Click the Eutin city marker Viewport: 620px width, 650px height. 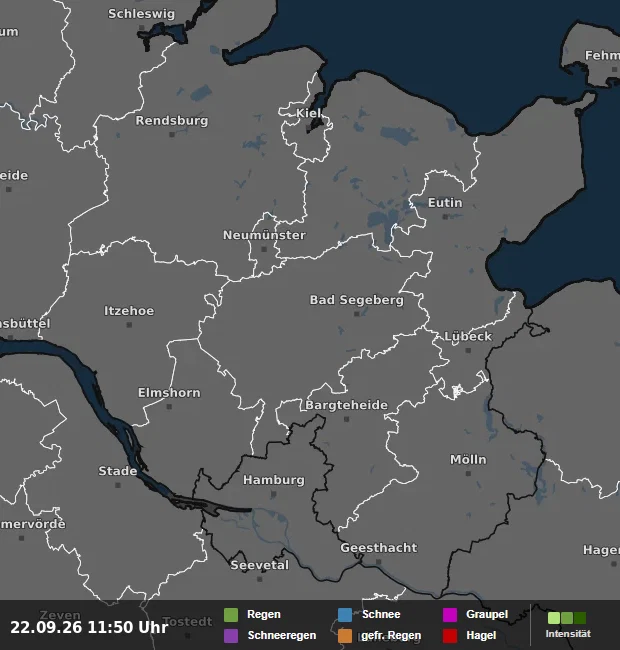click(445, 217)
